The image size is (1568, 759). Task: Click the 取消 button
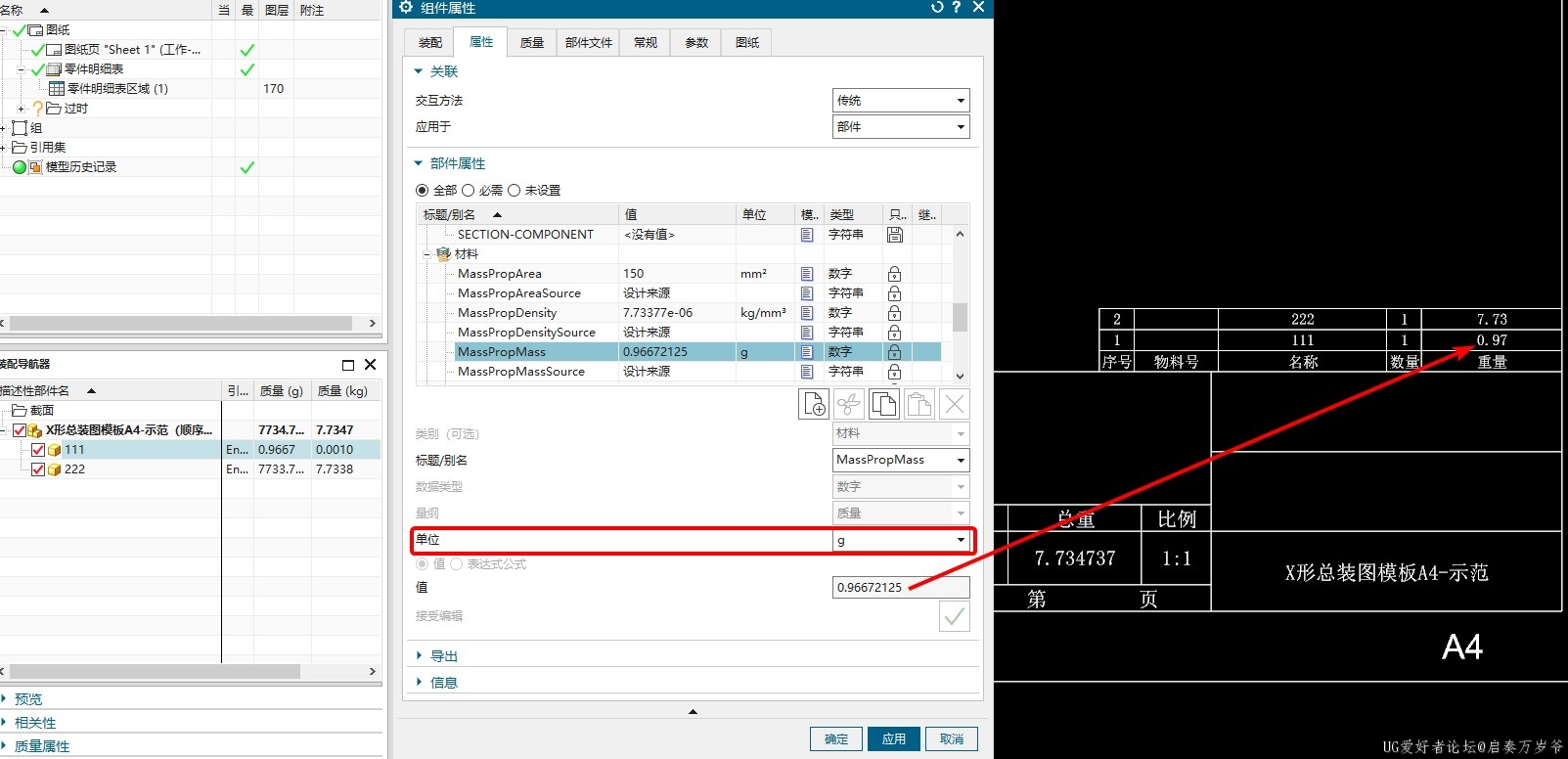pos(952,739)
